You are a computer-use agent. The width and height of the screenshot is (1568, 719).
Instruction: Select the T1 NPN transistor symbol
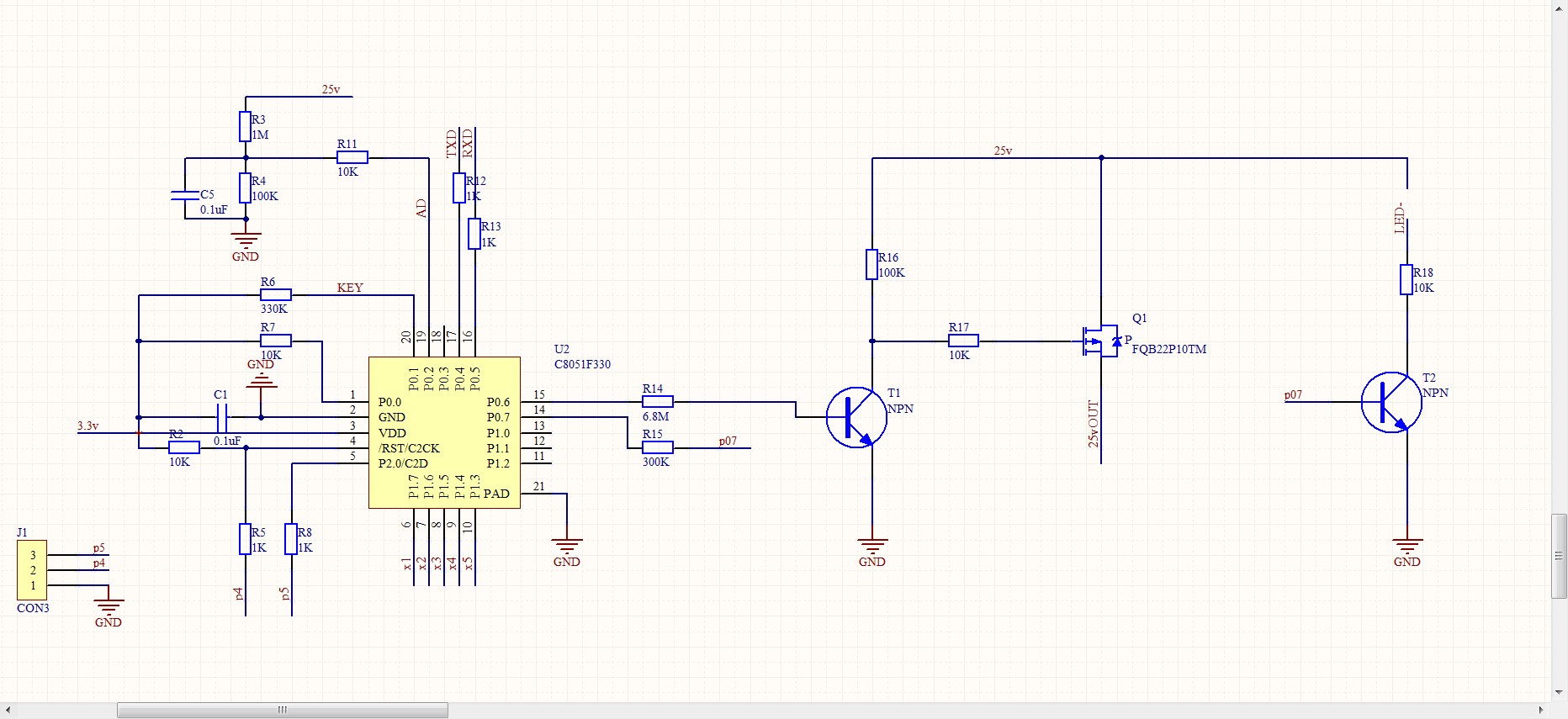pyautogui.click(x=856, y=417)
